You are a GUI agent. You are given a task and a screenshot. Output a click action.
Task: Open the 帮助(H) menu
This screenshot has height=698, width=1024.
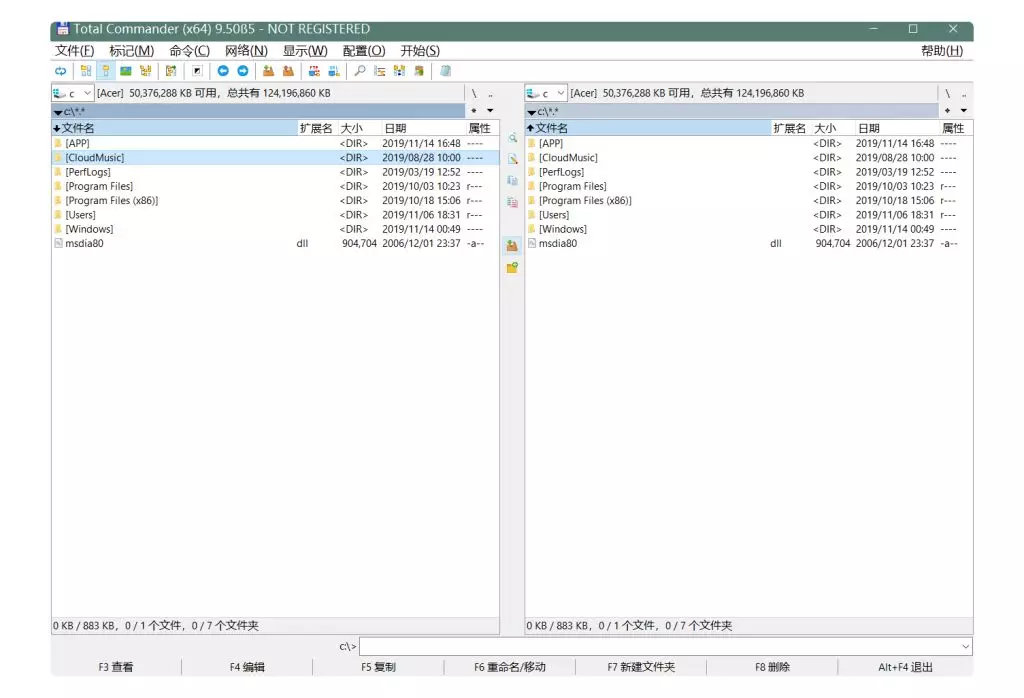click(x=942, y=51)
